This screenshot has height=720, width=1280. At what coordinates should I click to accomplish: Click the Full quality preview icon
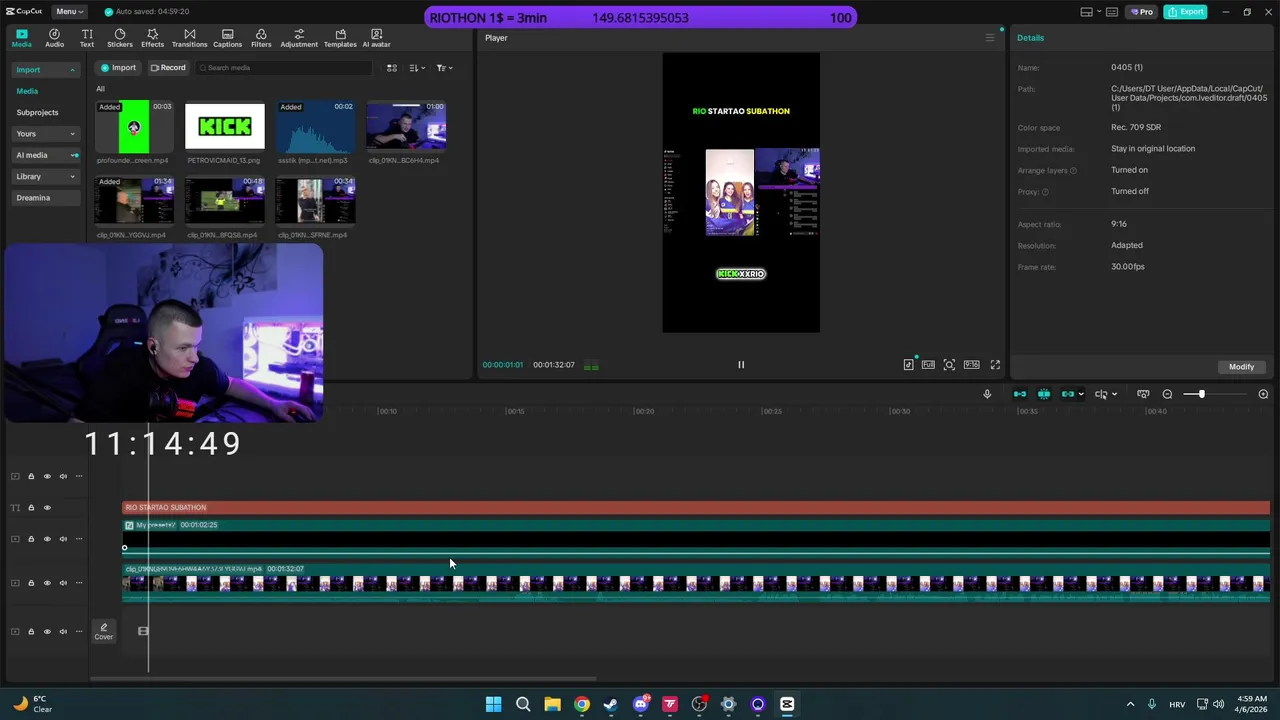tap(929, 365)
